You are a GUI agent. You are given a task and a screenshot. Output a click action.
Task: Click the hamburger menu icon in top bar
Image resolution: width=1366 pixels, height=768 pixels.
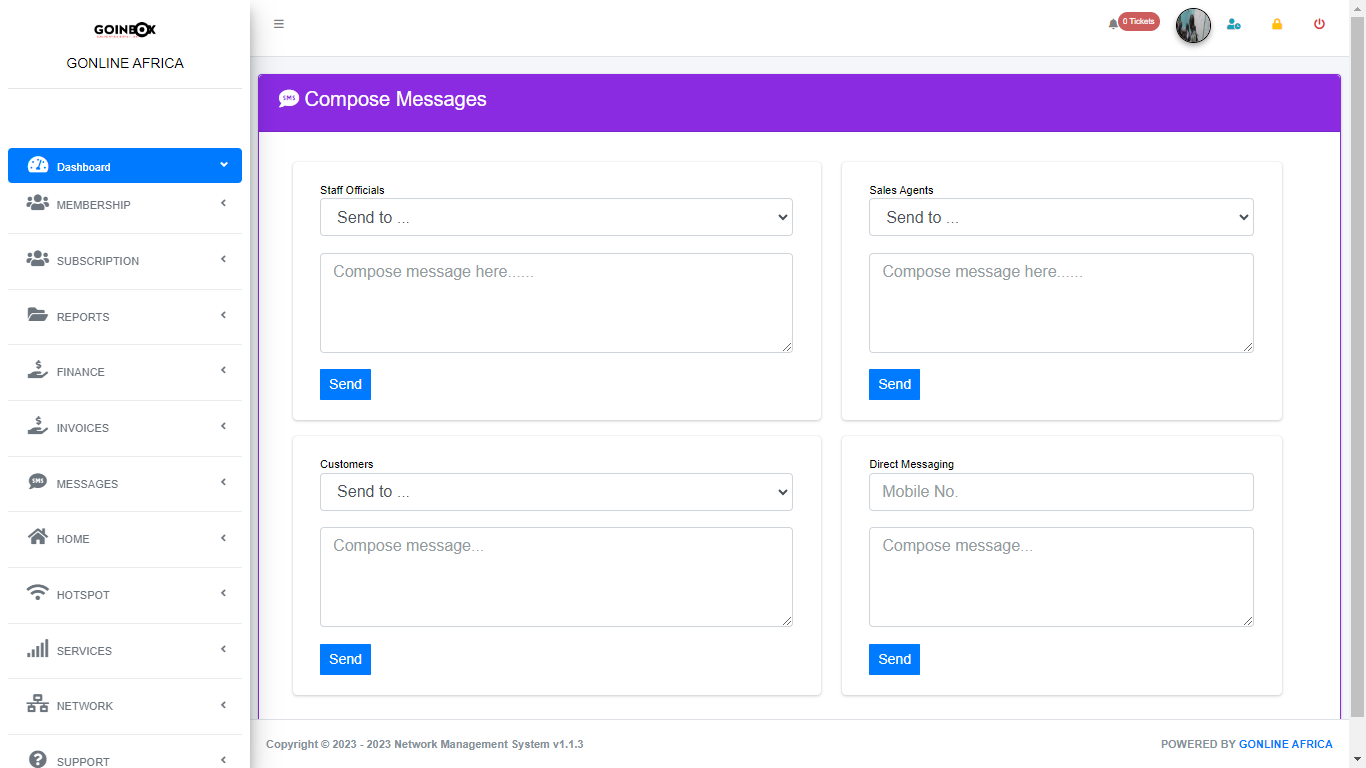click(x=279, y=24)
